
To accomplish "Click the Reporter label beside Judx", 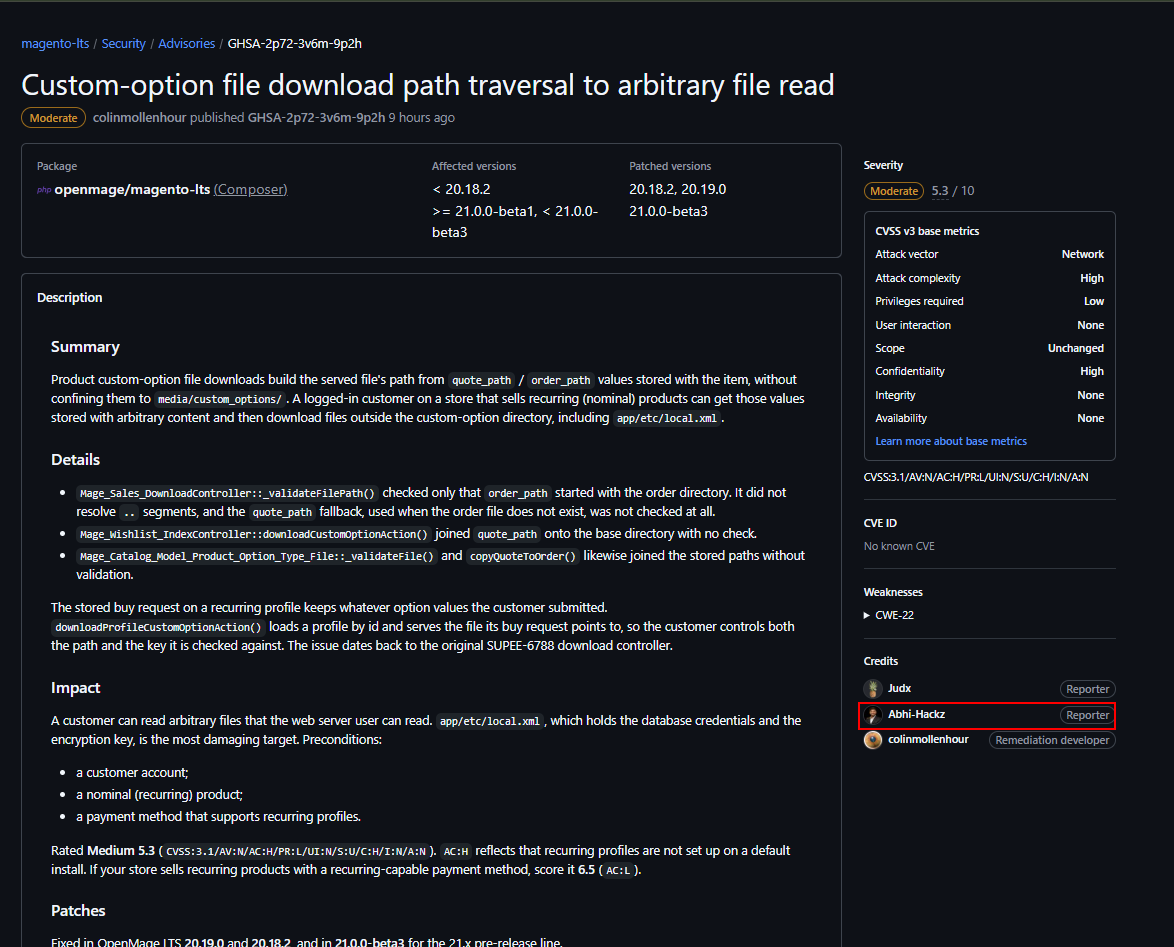I will pos(1087,689).
